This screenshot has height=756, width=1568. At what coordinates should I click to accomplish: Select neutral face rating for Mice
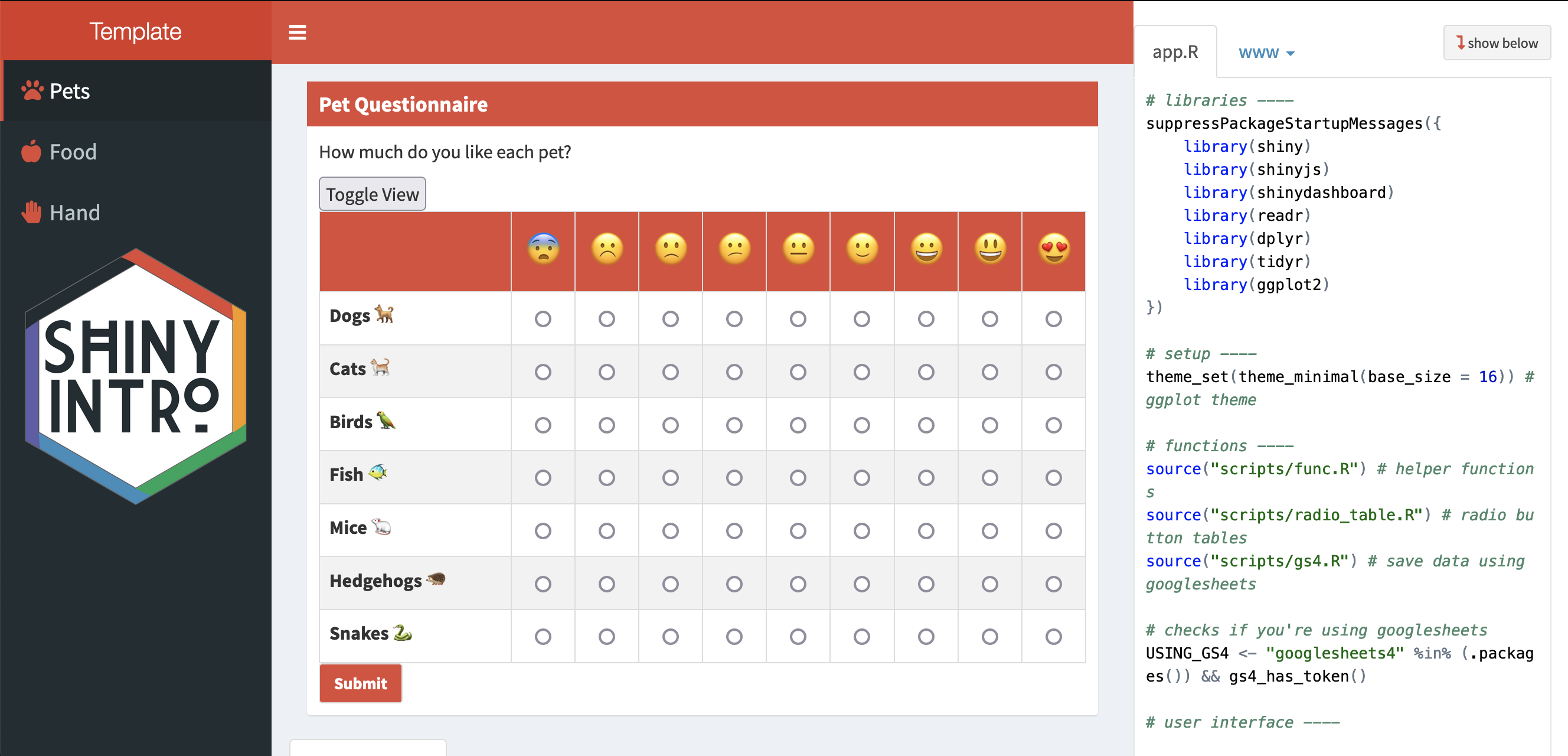(798, 530)
